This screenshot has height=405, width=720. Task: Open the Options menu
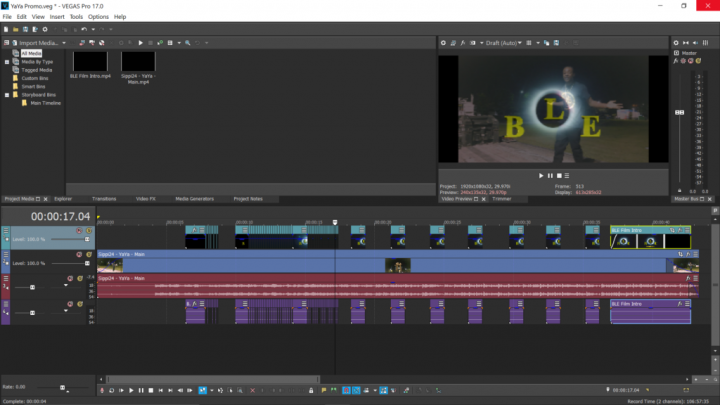click(x=98, y=17)
